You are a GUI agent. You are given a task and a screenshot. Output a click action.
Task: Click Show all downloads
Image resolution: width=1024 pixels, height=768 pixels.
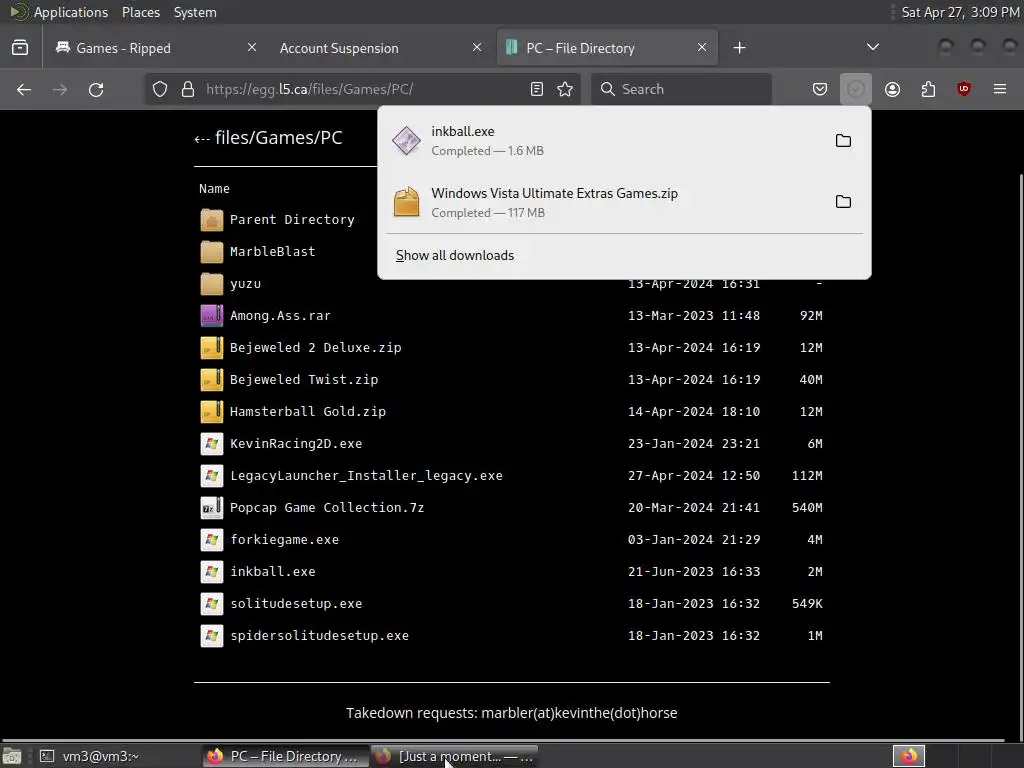455,255
